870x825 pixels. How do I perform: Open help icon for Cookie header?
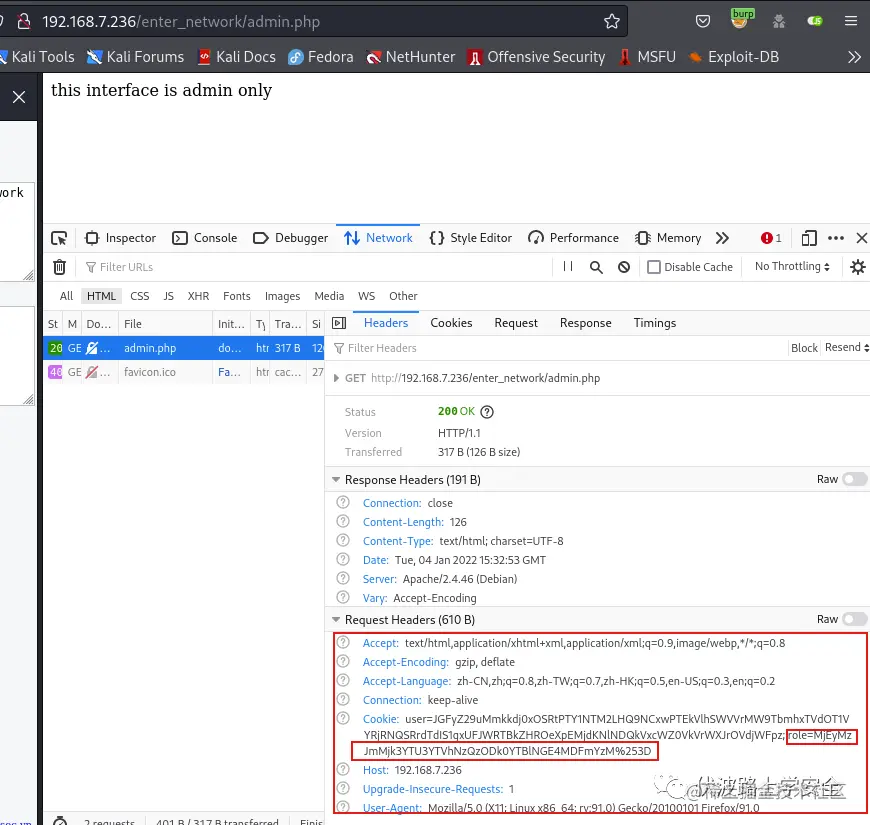[343, 718]
